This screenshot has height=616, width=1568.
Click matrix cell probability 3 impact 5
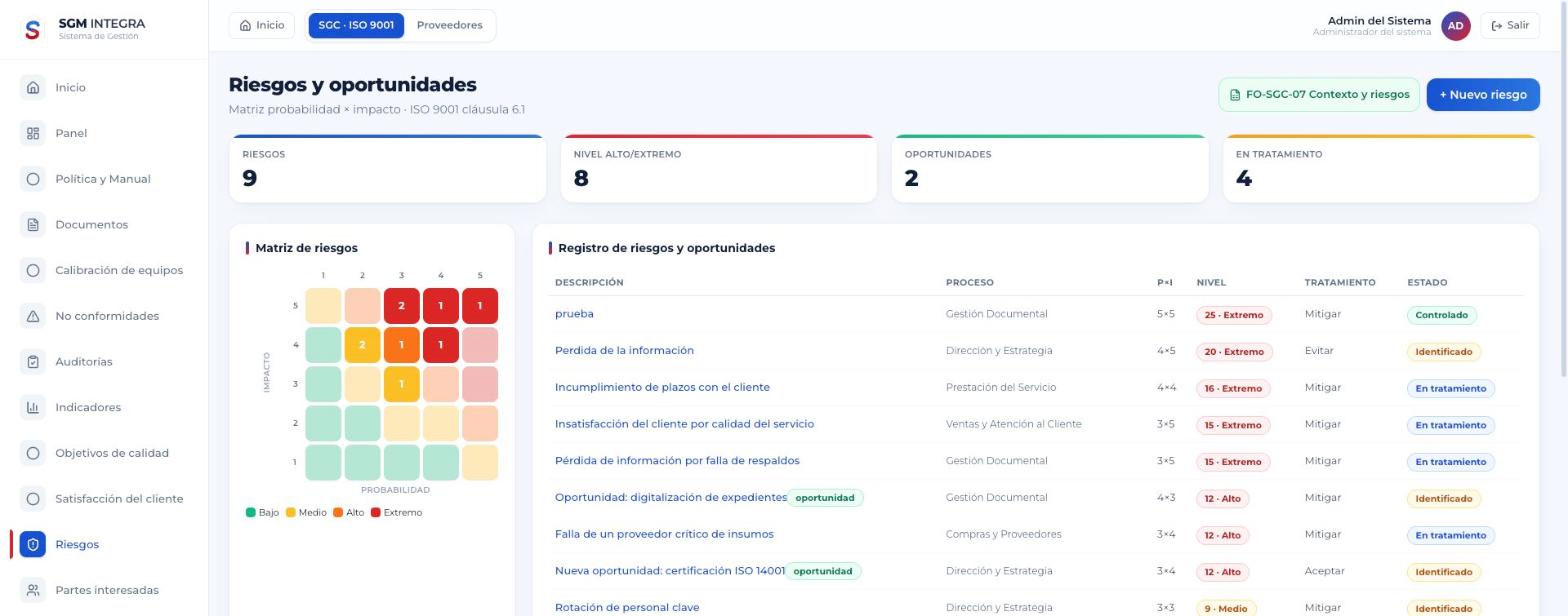[x=401, y=306]
